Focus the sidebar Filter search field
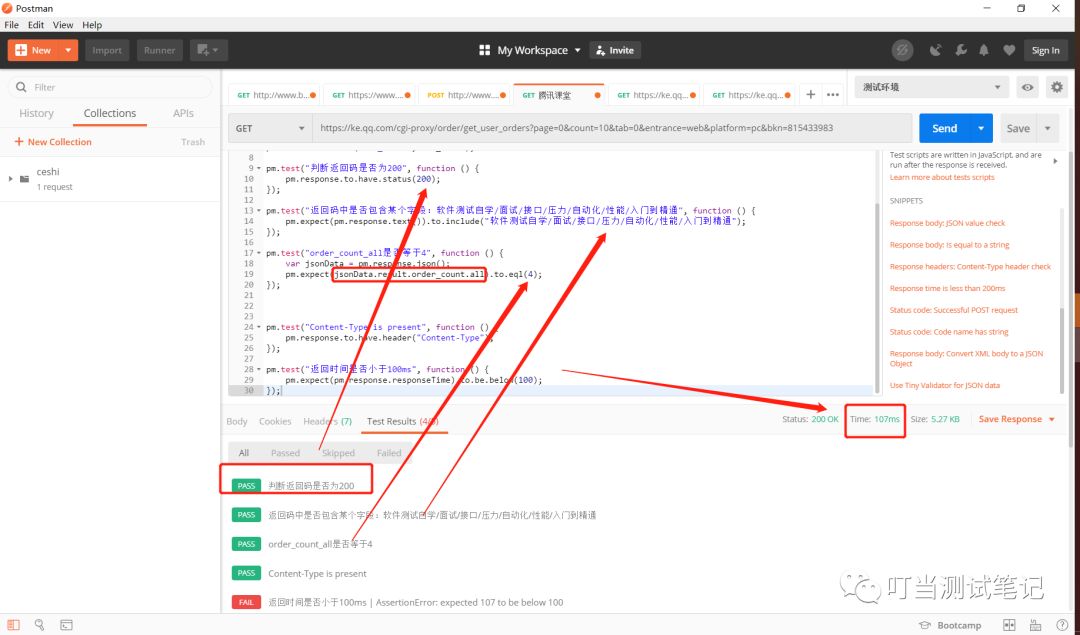 pyautogui.click(x=110, y=87)
